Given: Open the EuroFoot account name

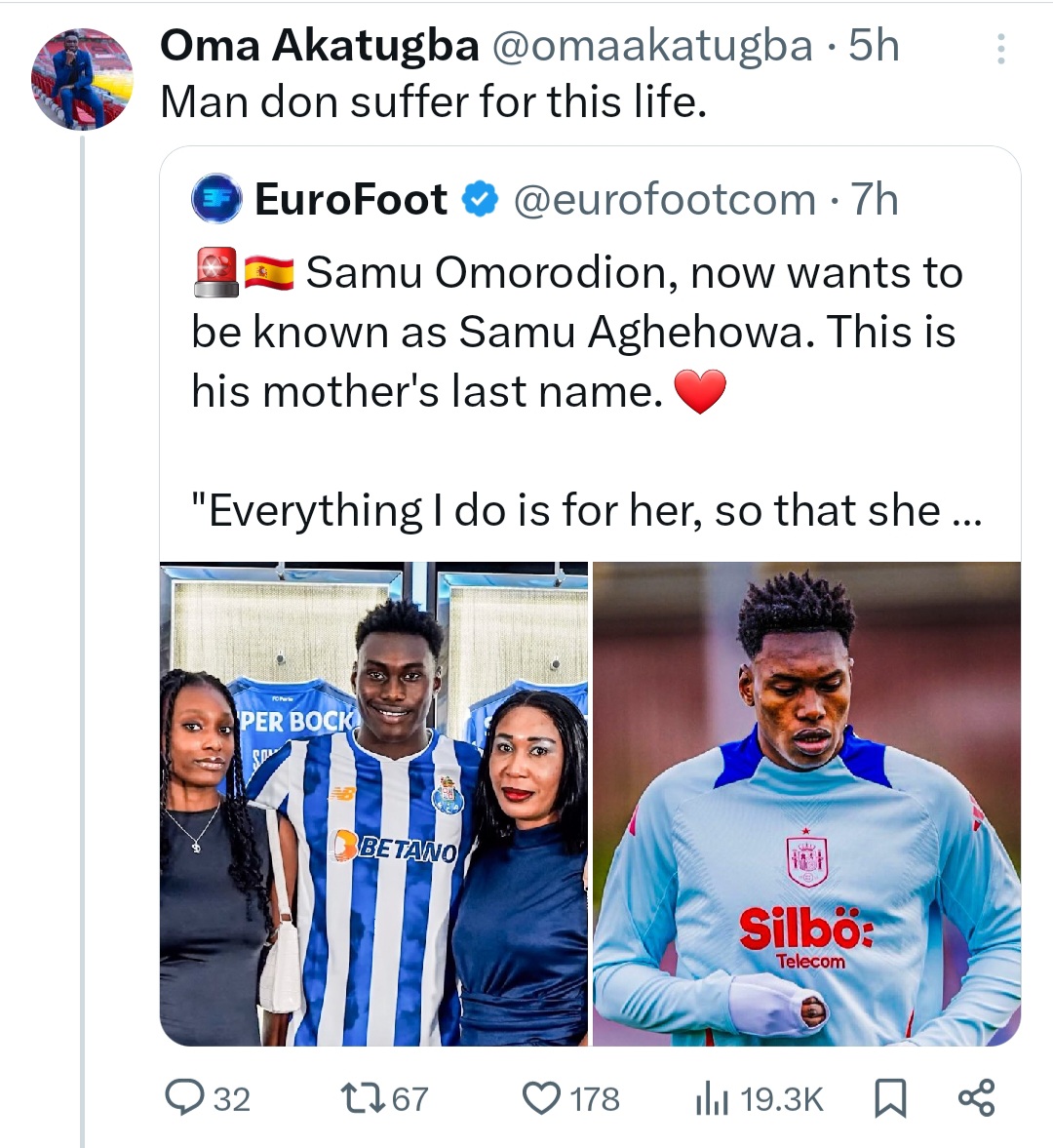Looking at the screenshot, I should pyautogui.click(x=351, y=200).
